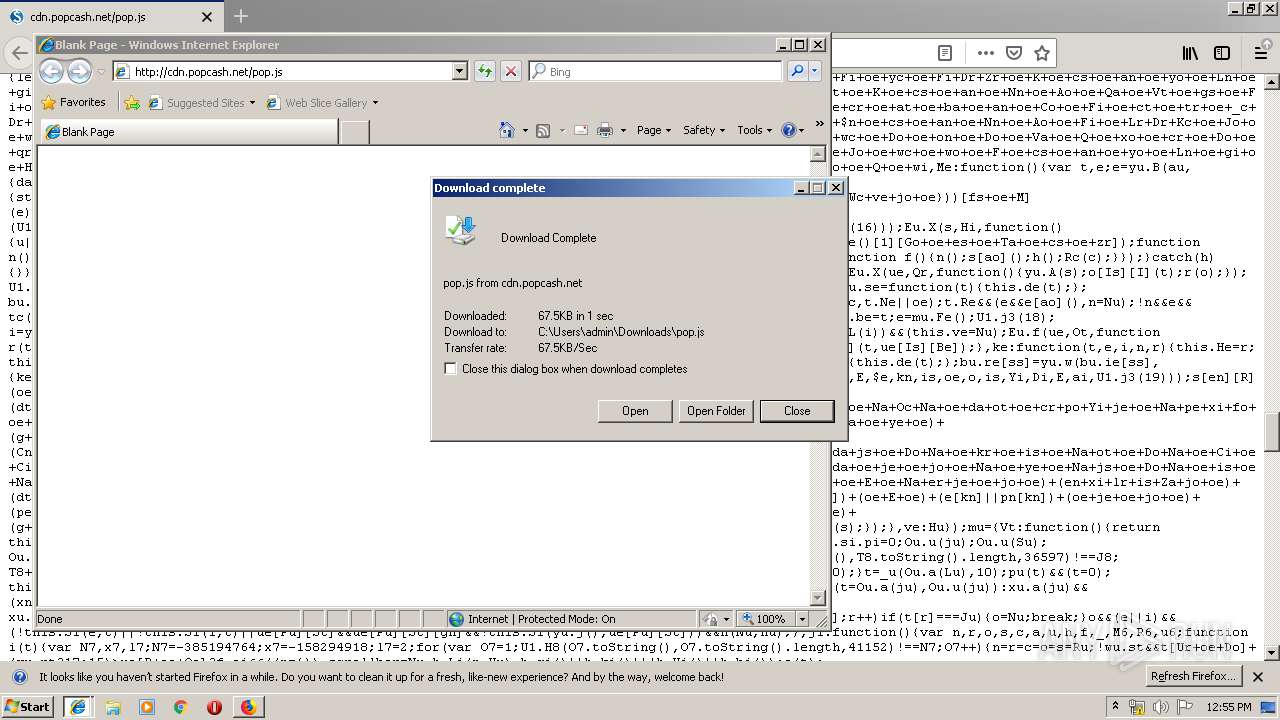The image size is (1280, 720).
Task: Expand Web Slice Gallery dropdown
Action: click(x=375, y=102)
